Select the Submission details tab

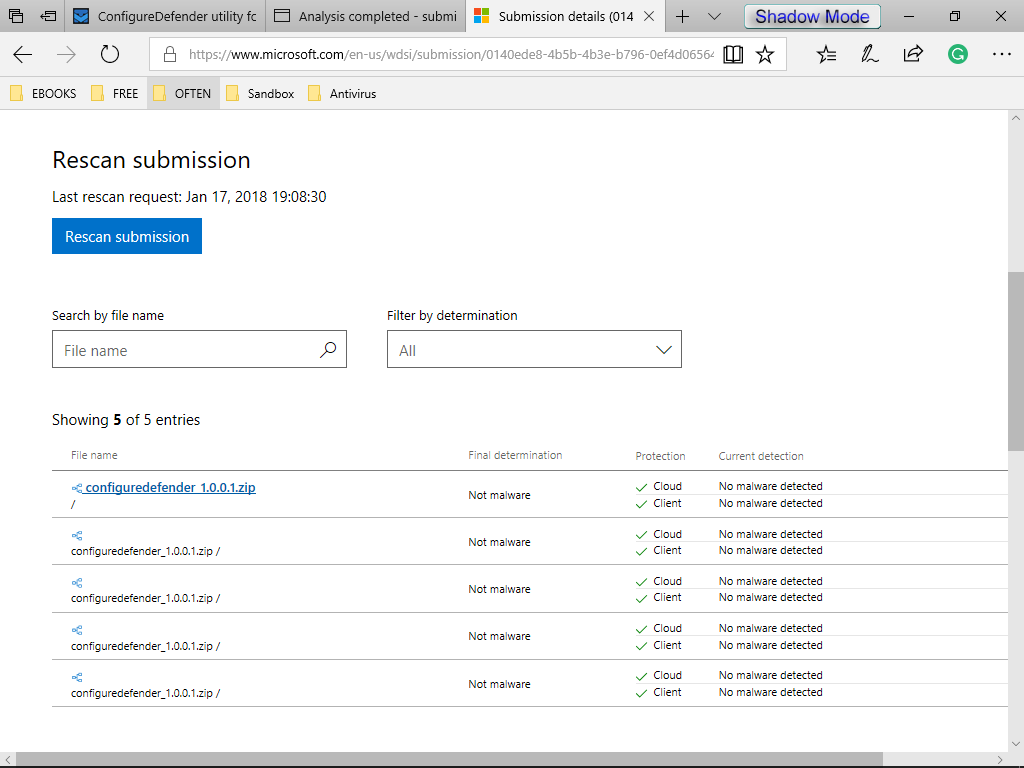(554, 16)
